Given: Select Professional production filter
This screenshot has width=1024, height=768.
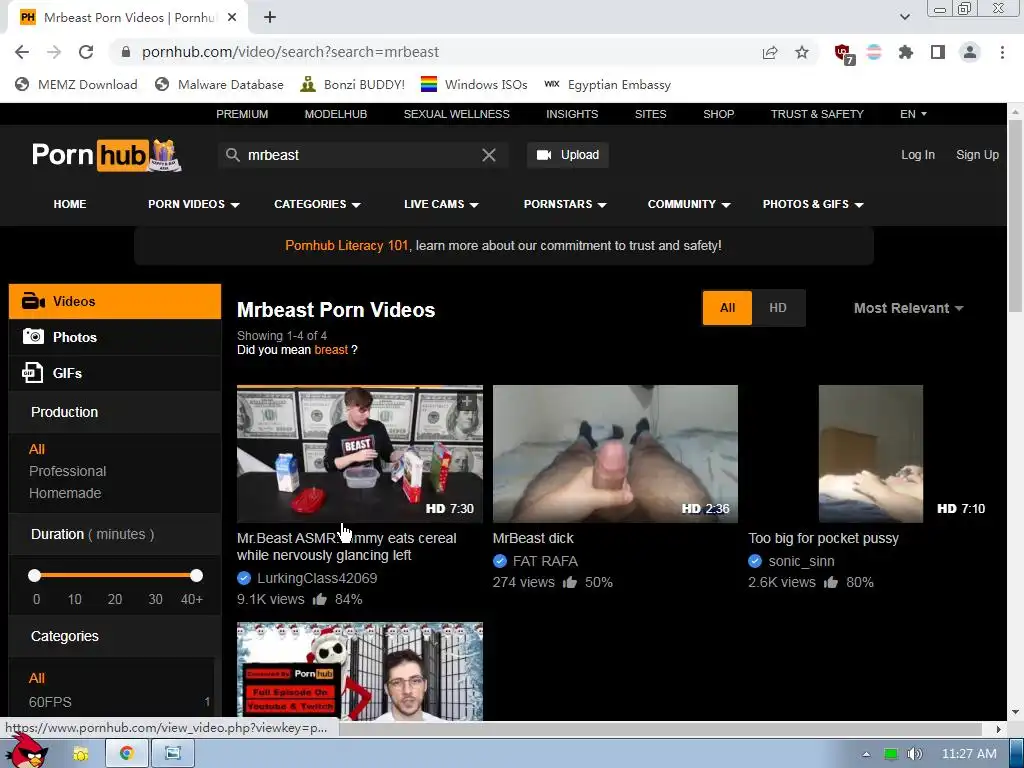Looking at the screenshot, I should point(67,472).
